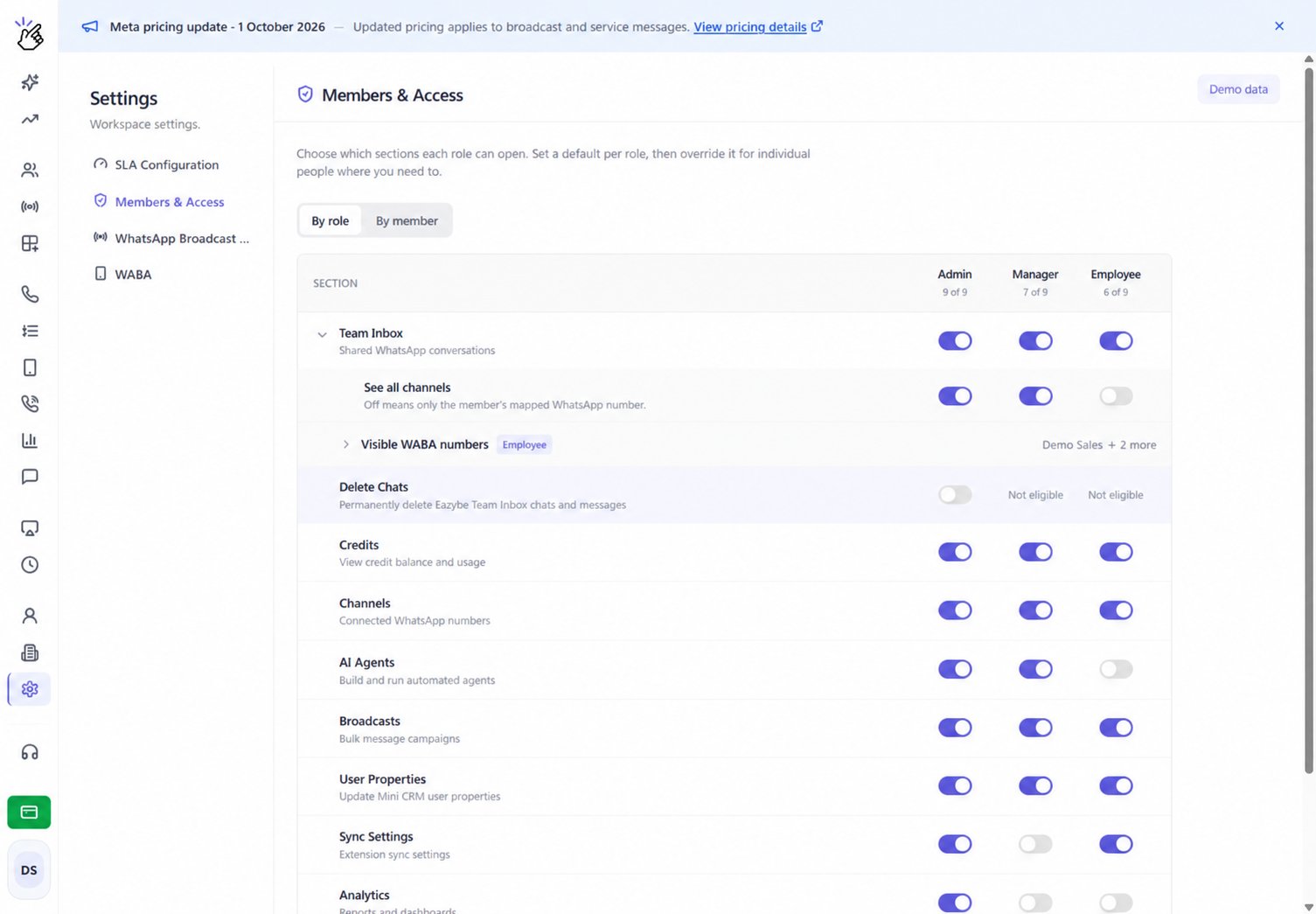Enable See all channels for Employee
Viewport: 1316px width, 914px height.
(1116, 396)
